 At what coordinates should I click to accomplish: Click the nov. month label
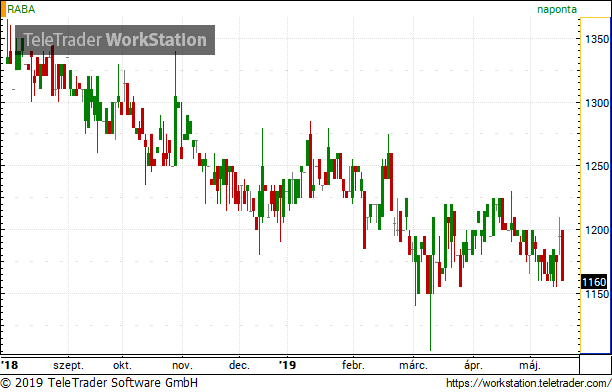click(x=182, y=365)
